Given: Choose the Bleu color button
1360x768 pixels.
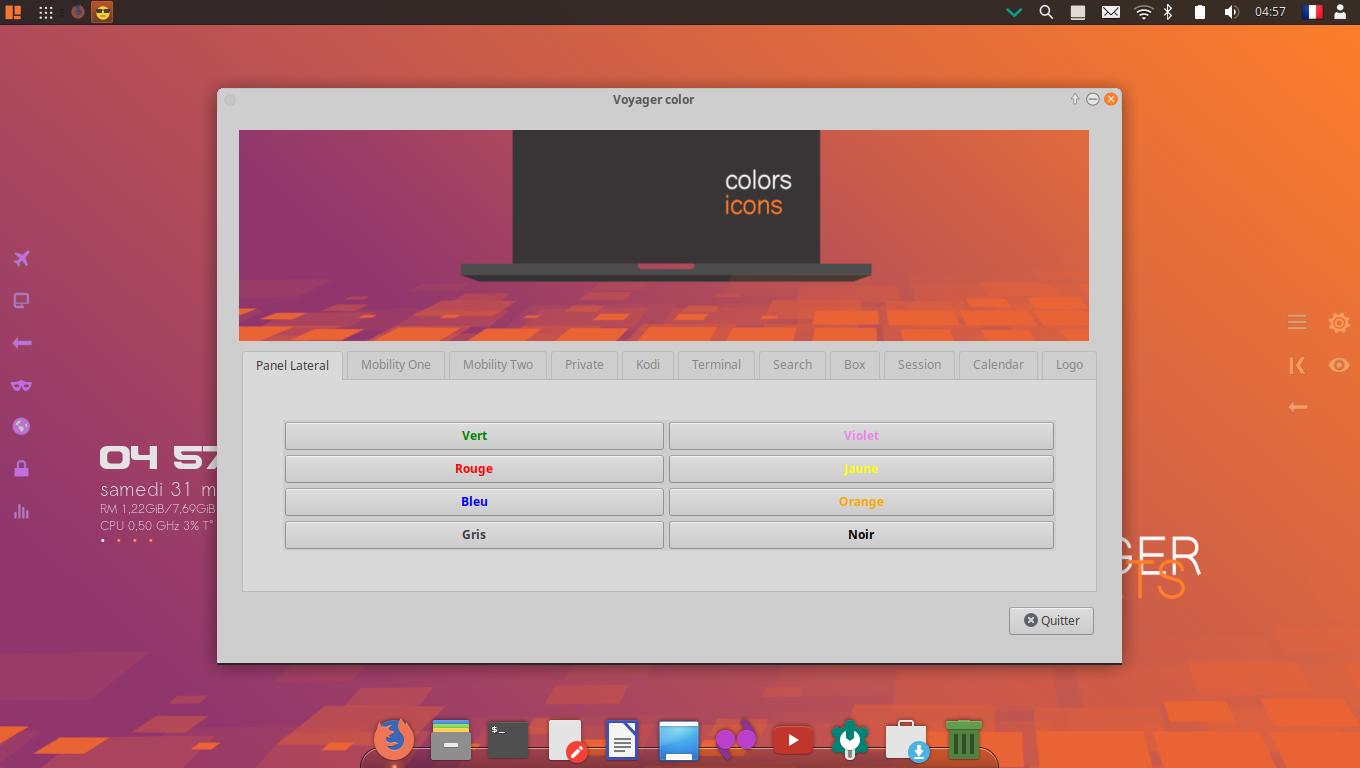Looking at the screenshot, I should (x=474, y=501).
